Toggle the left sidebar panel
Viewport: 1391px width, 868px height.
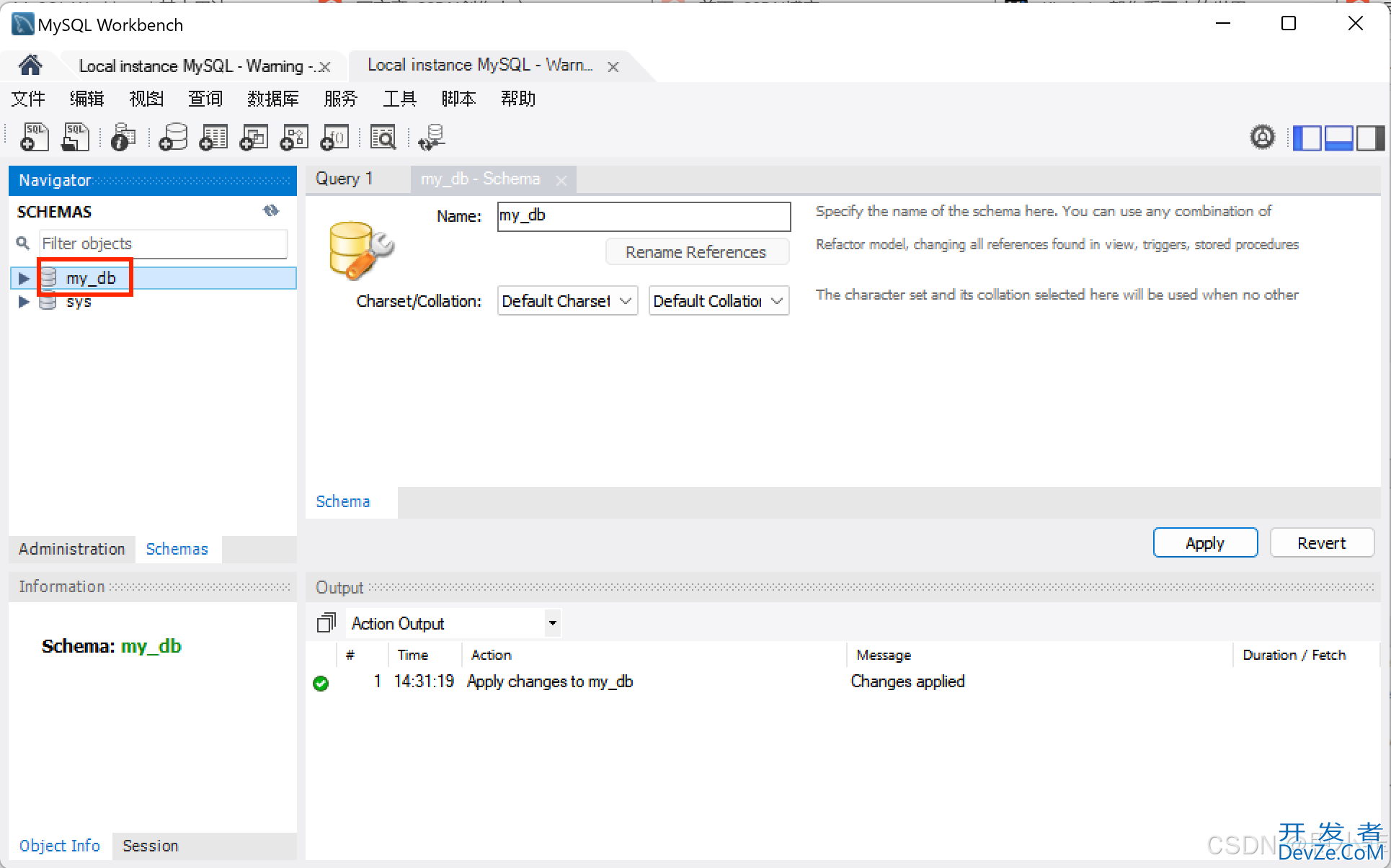(1307, 138)
